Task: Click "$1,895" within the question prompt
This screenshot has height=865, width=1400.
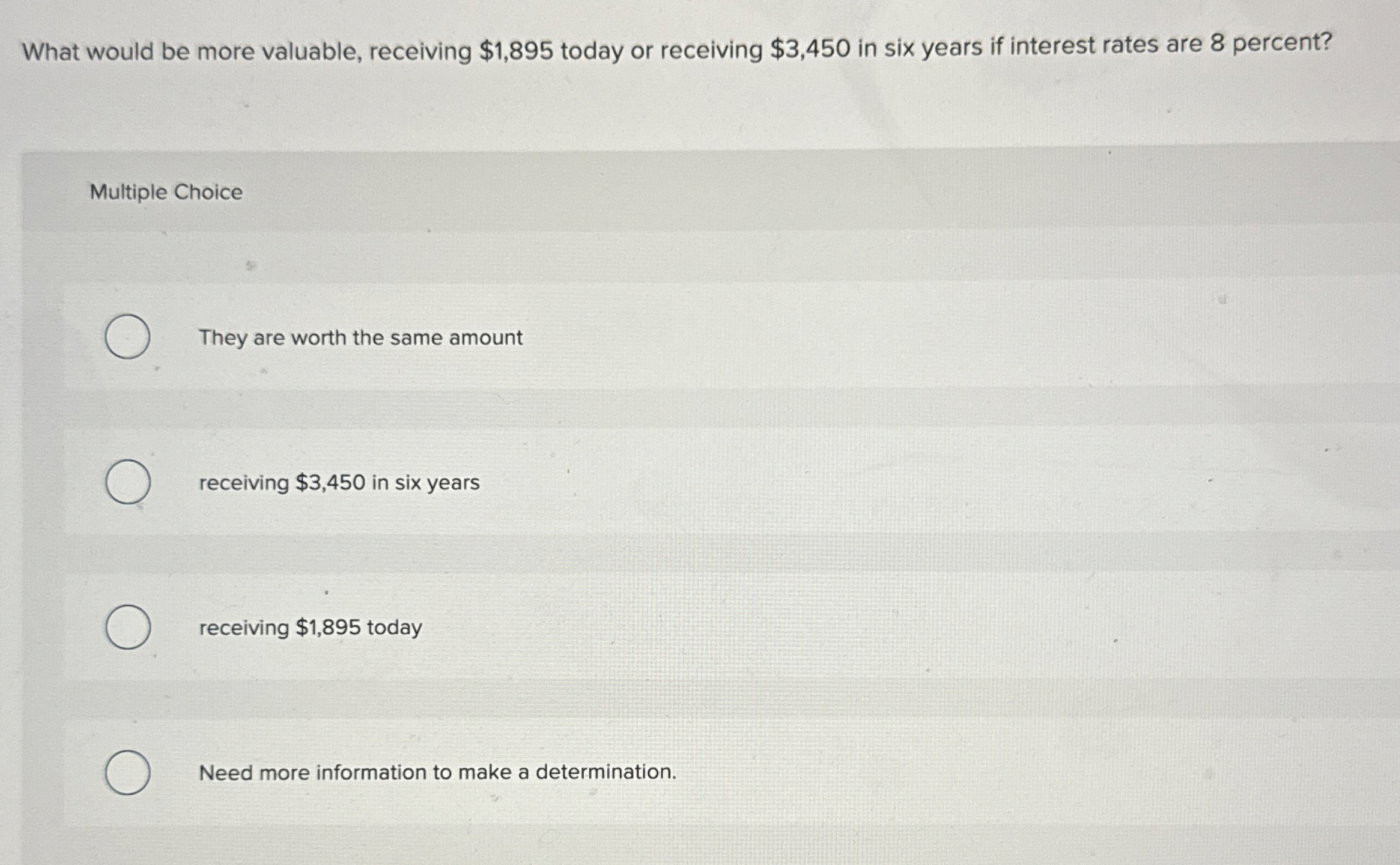Action: pyautogui.click(x=518, y=50)
